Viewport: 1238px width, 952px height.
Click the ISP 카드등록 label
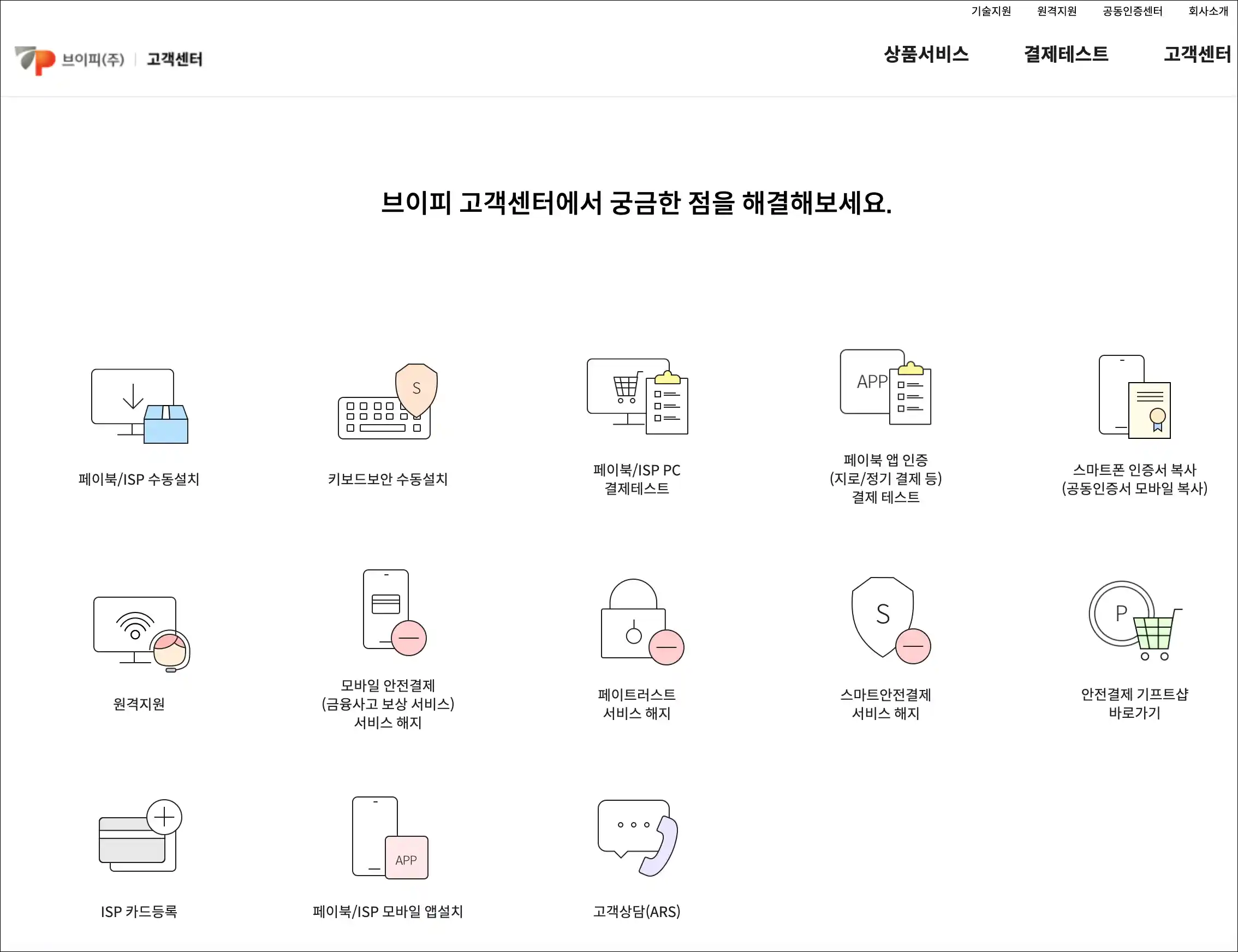click(139, 912)
